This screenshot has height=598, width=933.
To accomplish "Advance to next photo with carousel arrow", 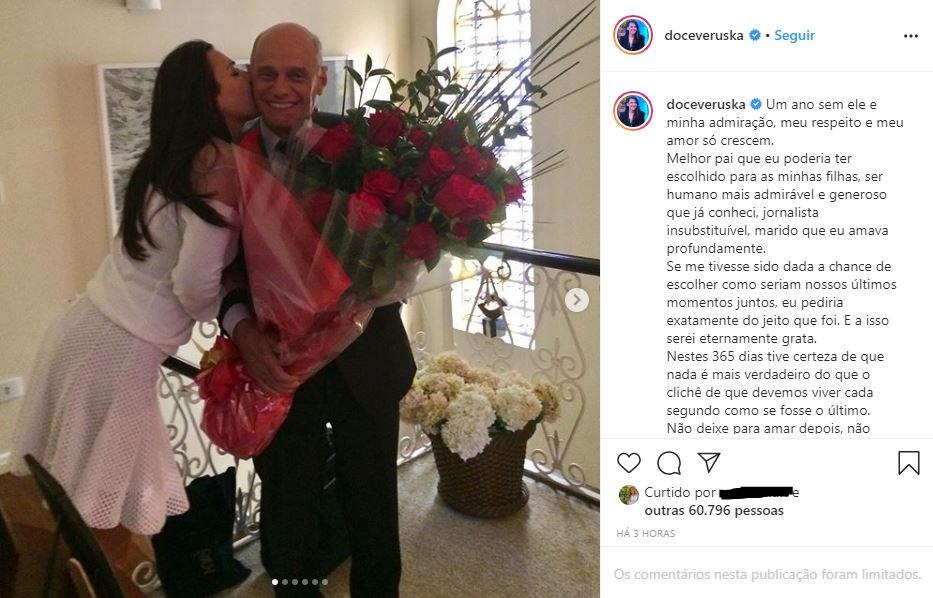I will [576, 300].
